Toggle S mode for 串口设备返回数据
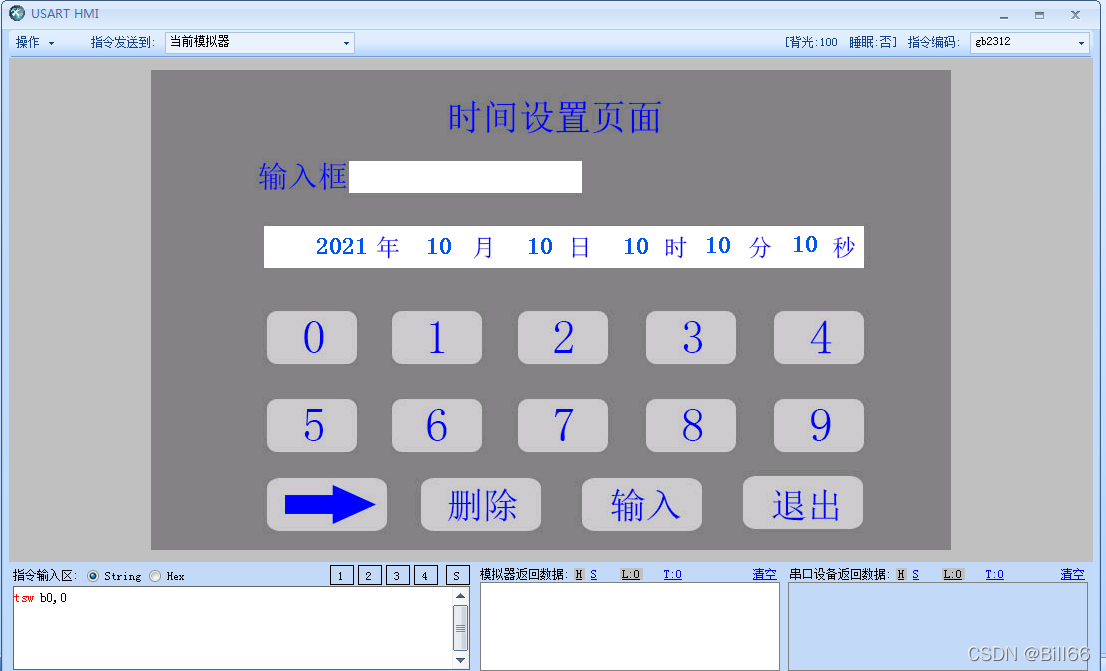1106x671 pixels. [x=916, y=574]
